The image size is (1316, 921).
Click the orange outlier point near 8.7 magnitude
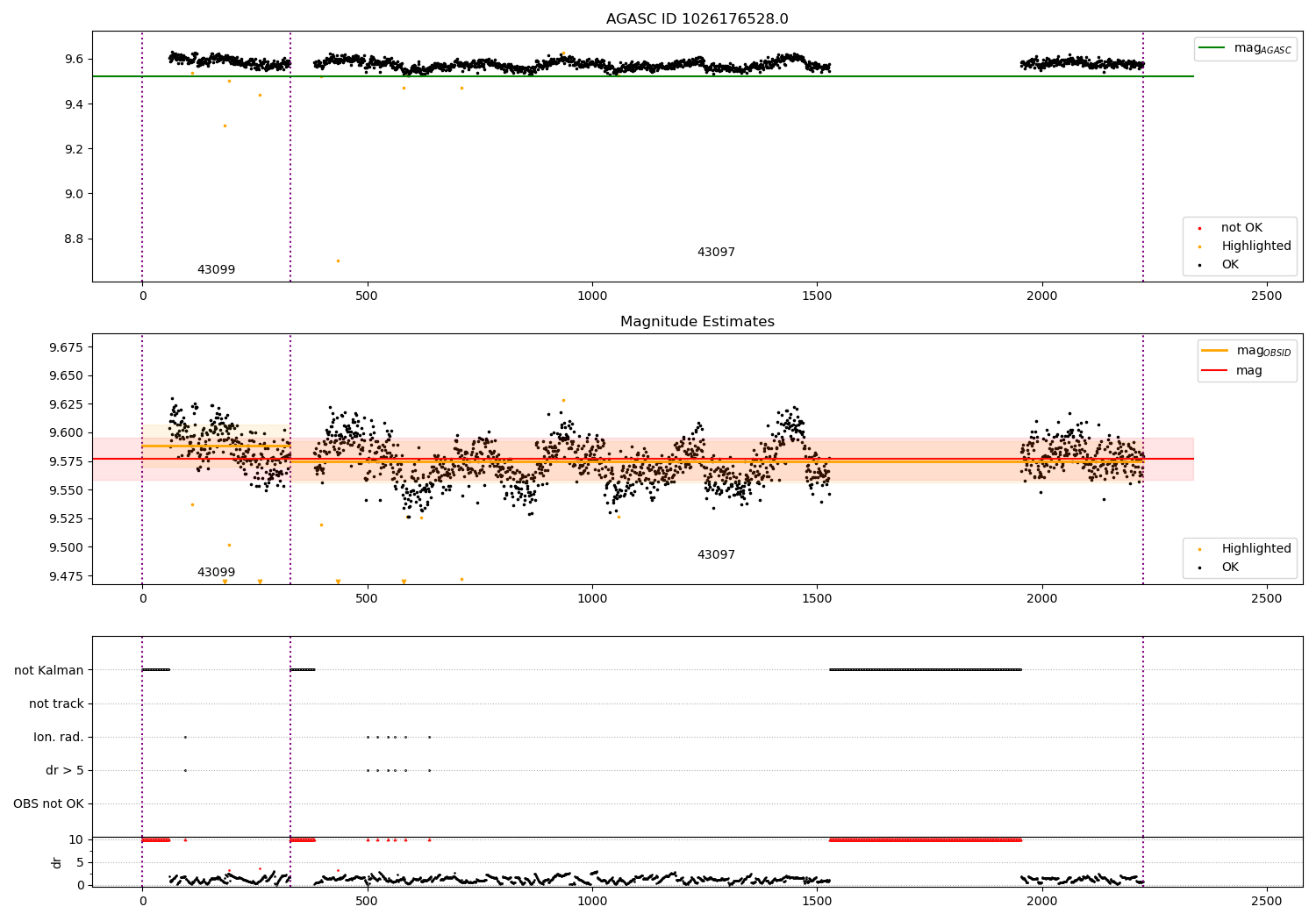[338, 261]
